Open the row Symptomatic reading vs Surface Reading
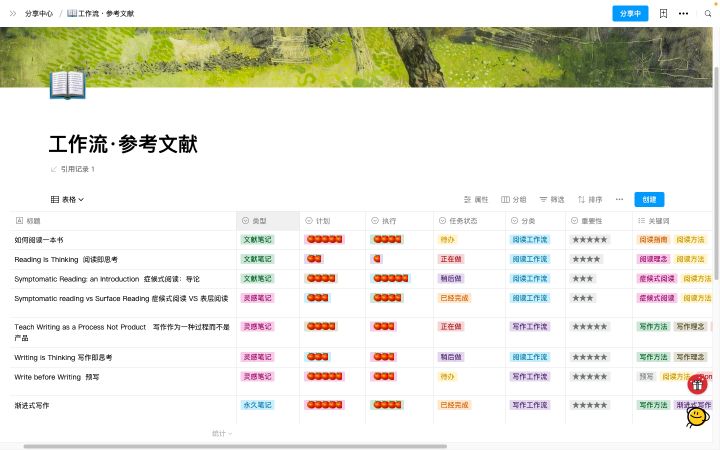The width and height of the screenshot is (720, 450). [x=121, y=298]
